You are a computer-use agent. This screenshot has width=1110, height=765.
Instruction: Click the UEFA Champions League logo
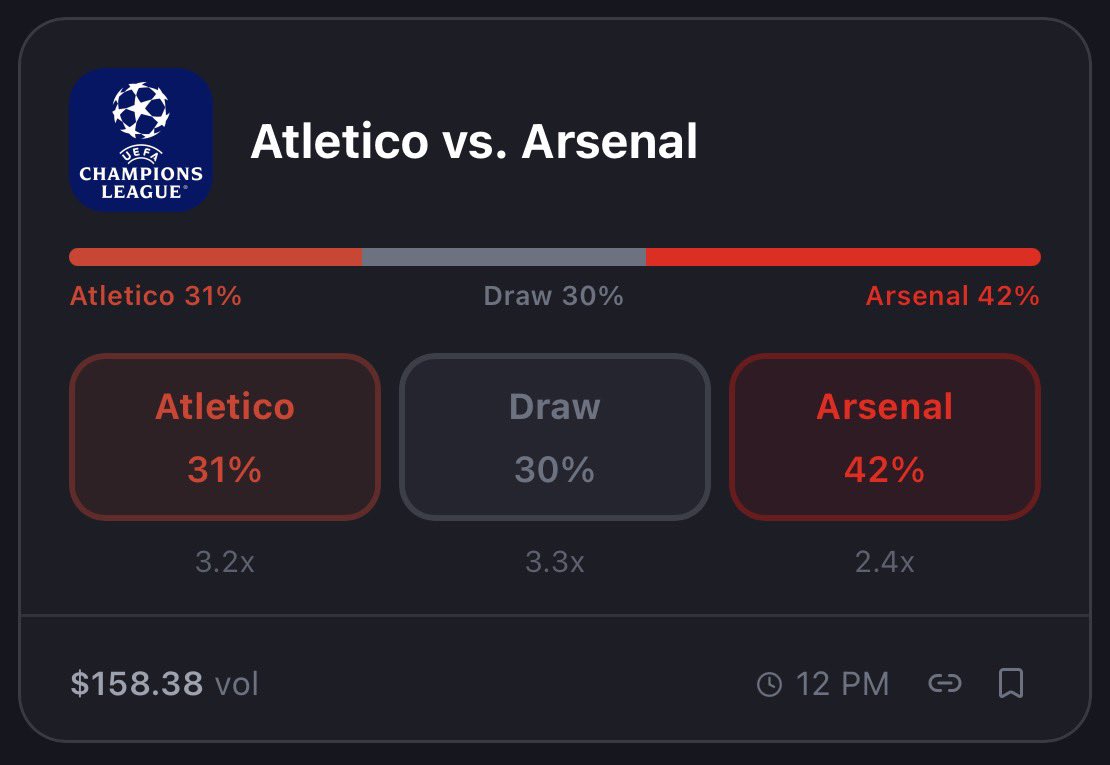(141, 140)
